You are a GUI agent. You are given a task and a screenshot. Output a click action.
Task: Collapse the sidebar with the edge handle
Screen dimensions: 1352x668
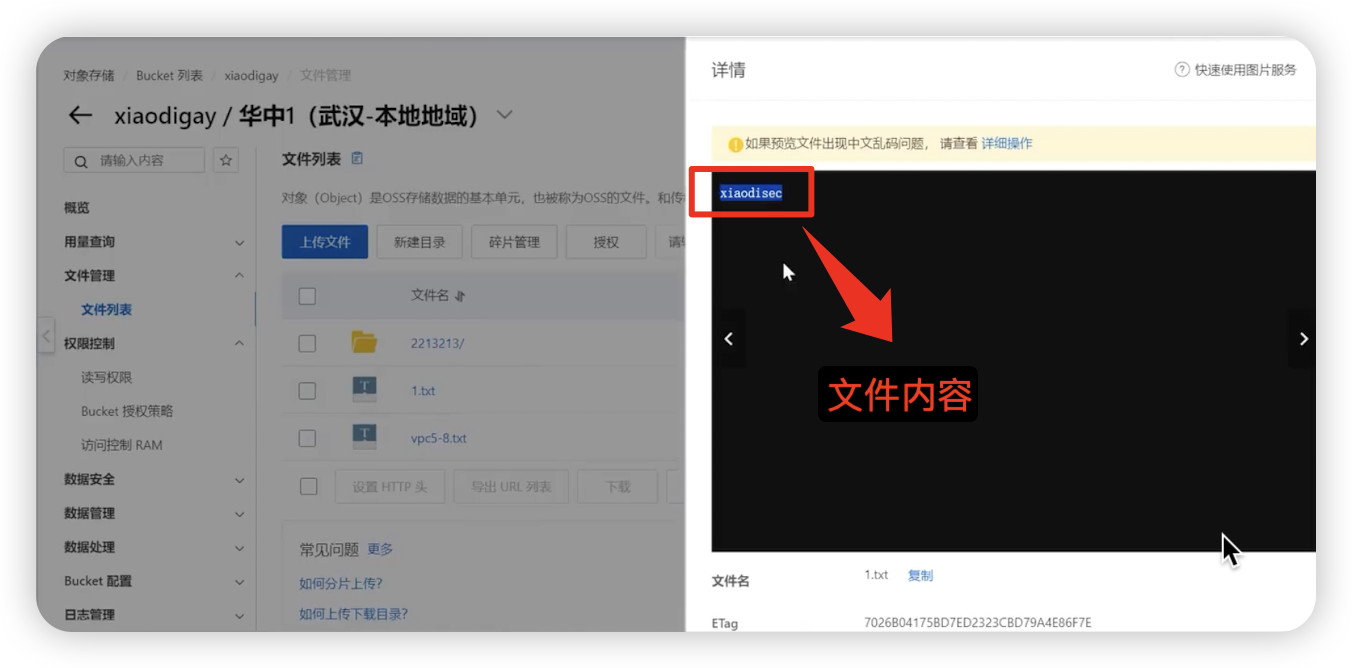[x=46, y=337]
